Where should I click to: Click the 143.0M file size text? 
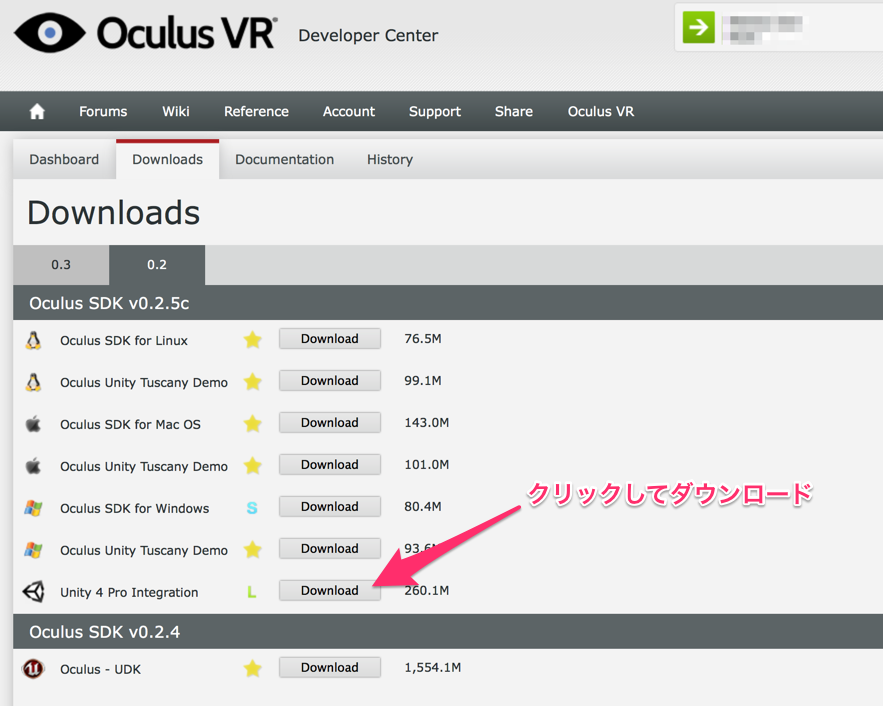click(x=426, y=423)
